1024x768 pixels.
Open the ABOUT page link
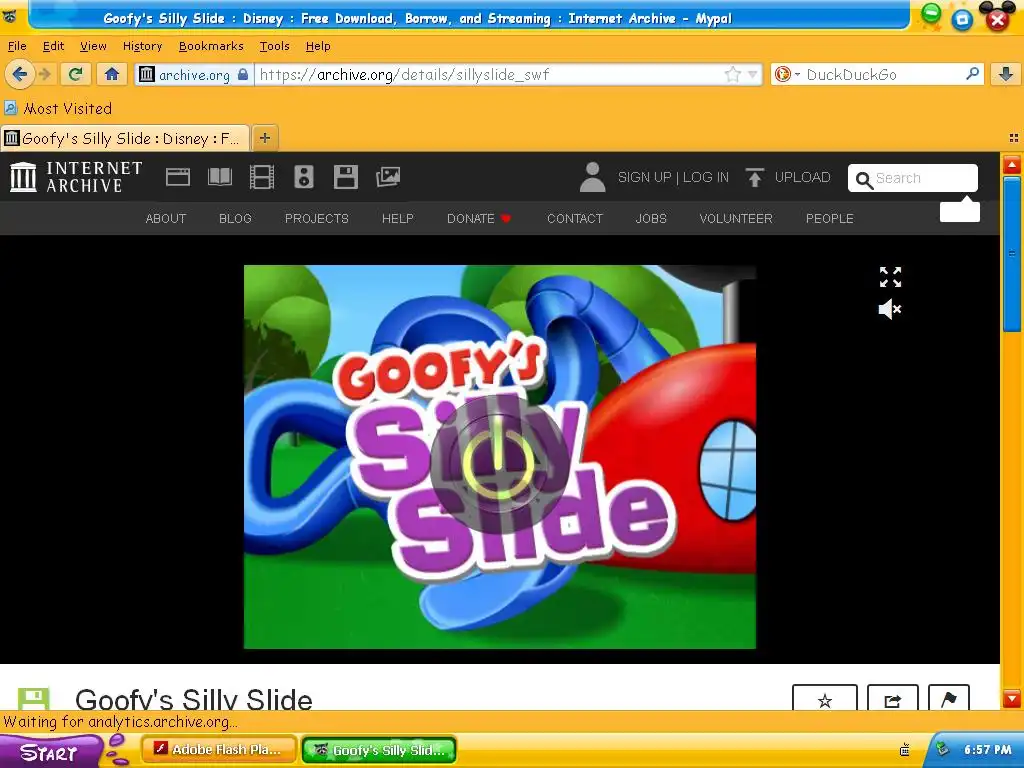click(166, 219)
